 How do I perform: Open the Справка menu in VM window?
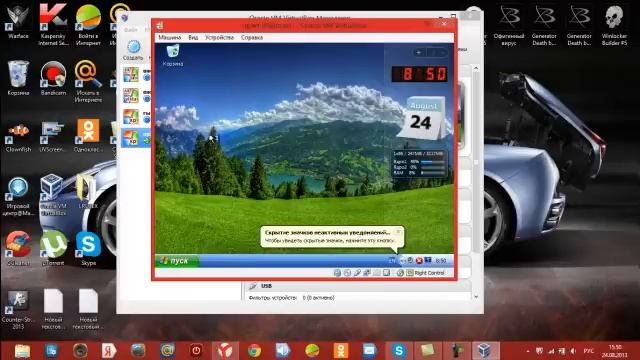[252, 37]
